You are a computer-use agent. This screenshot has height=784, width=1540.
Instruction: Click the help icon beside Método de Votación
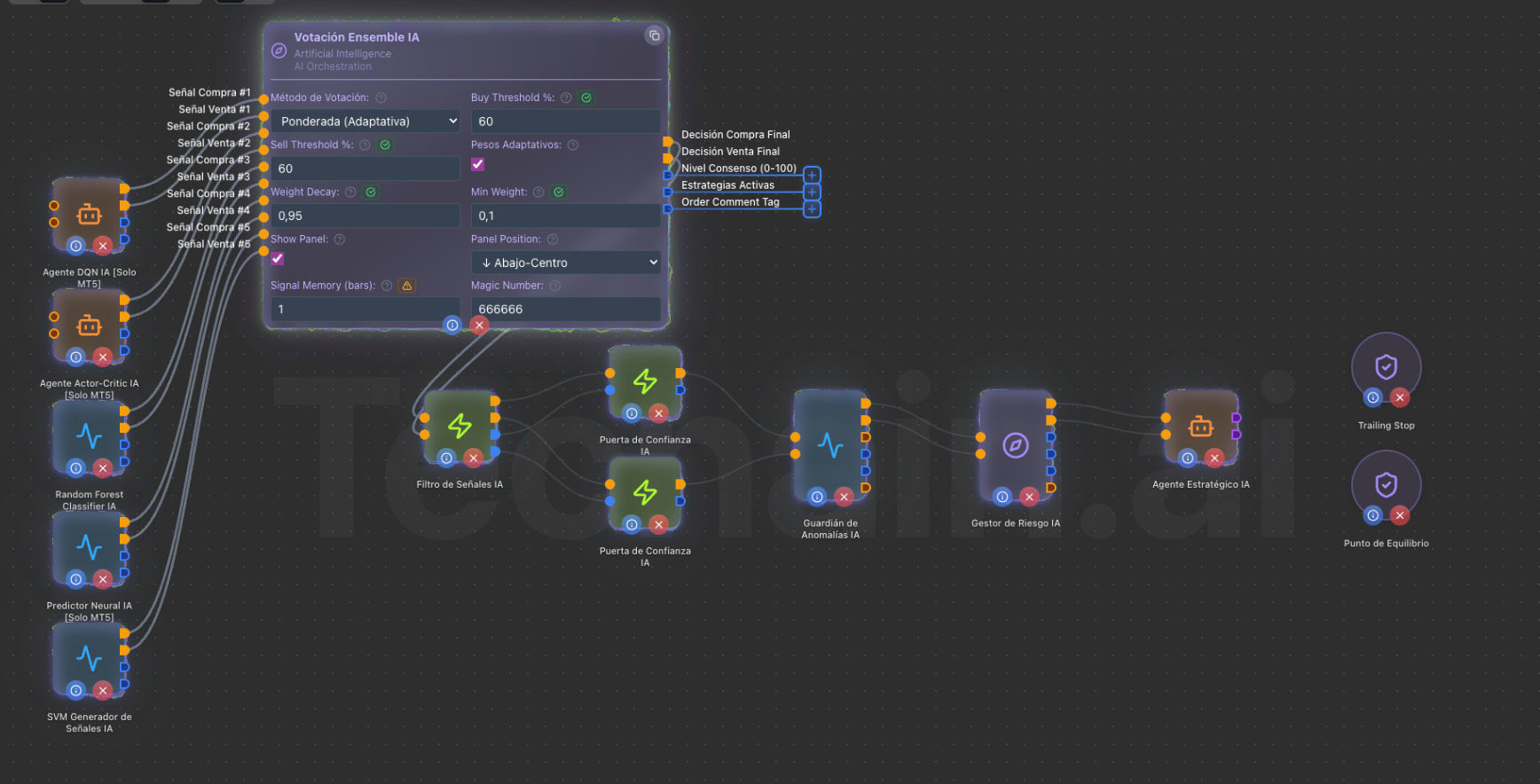tap(381, 98)
